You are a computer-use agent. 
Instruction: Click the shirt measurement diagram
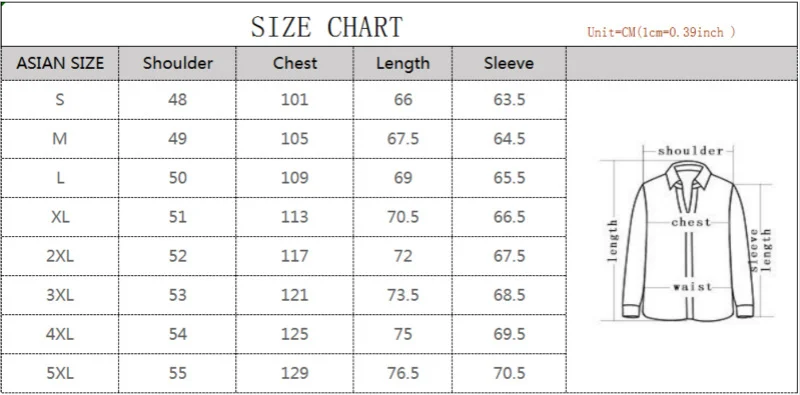(x=687, y=234)
